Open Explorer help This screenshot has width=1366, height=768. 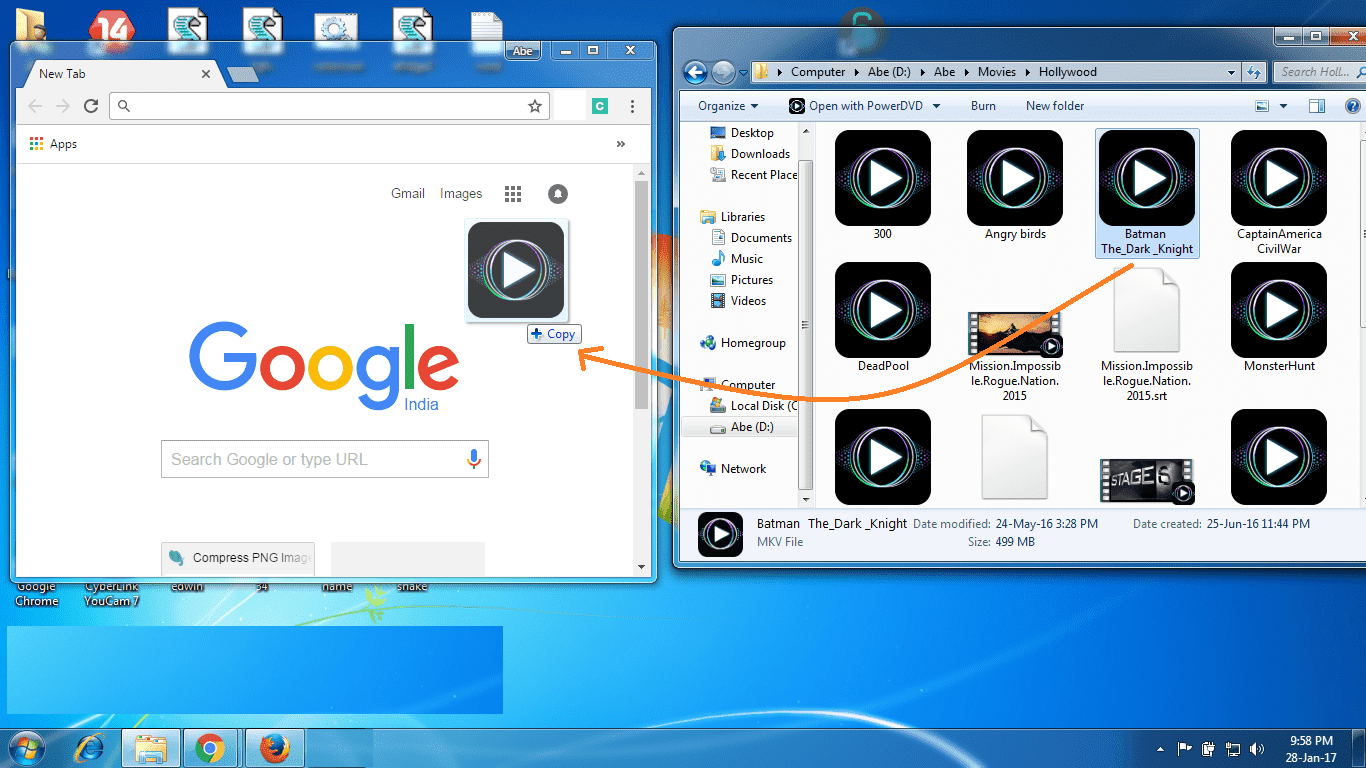pyautogui.click(x=1353, y=106)
